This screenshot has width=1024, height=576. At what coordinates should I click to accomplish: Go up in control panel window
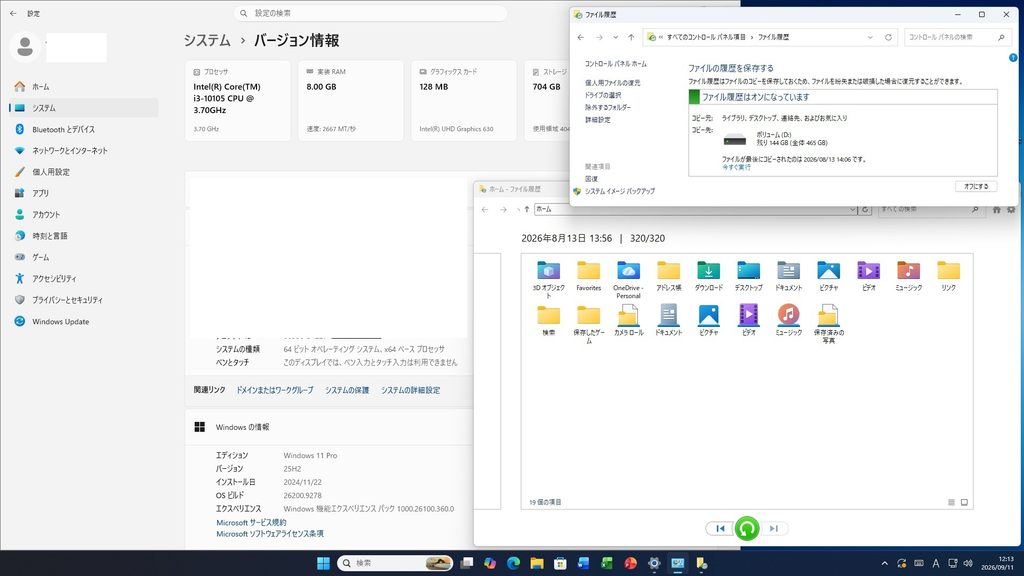[x=631, y=37]
